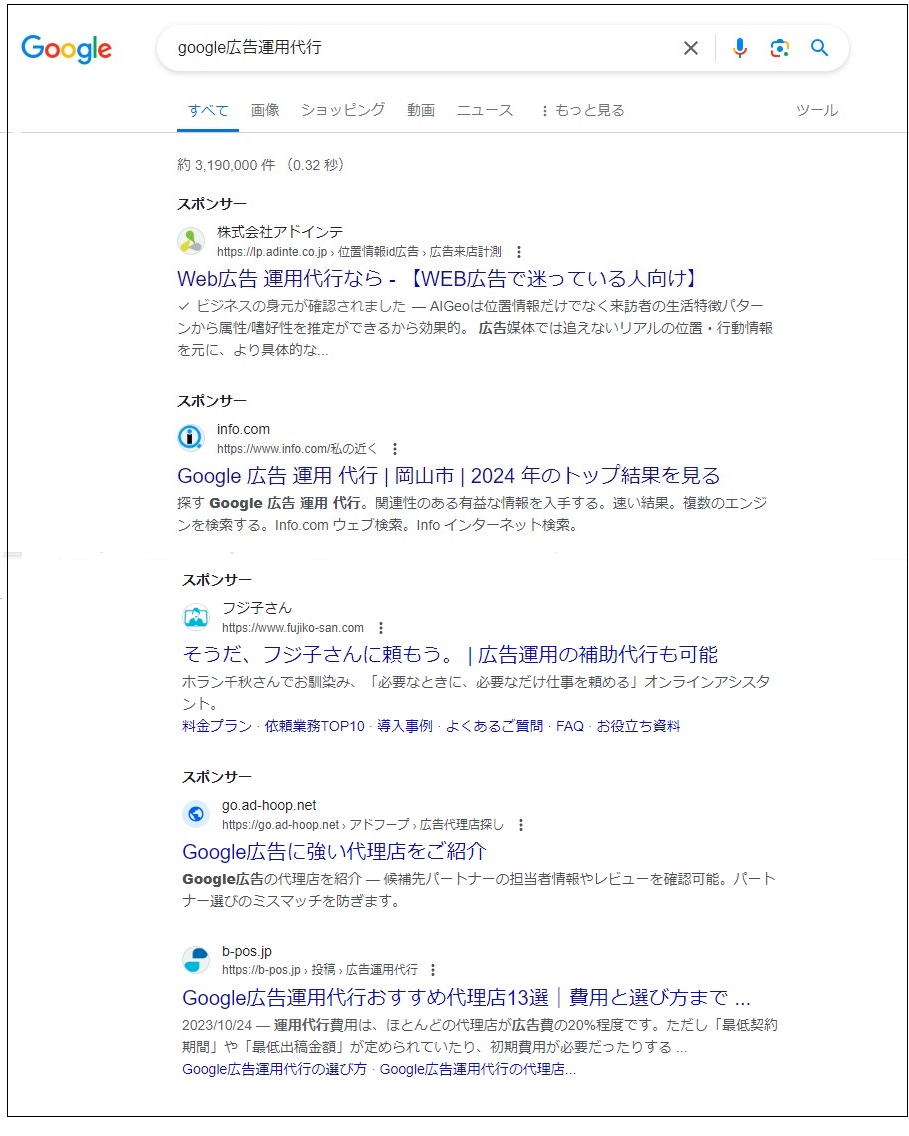The image size is (909, 1136).
Task: Click the フジ子さん favicon
Action: [x=196, y=617]
